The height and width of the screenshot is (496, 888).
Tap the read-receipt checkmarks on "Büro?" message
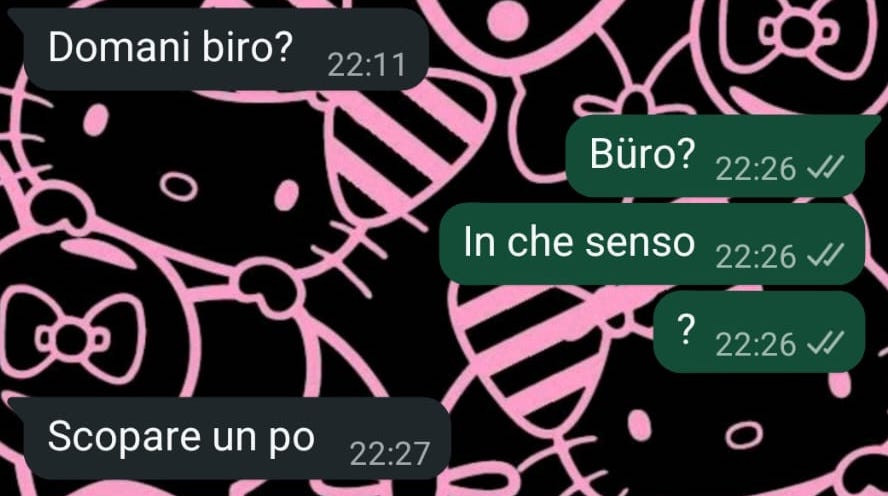coord(826,168)
